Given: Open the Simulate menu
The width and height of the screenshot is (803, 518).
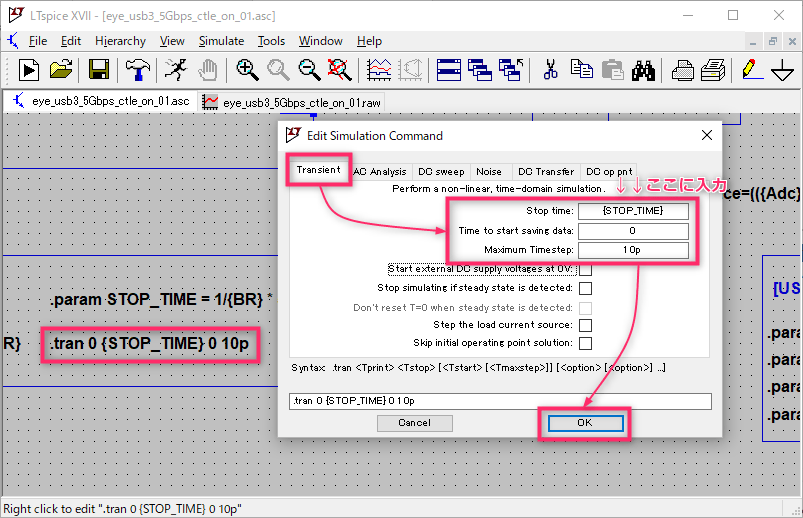Looking at the screenshot, I should coord(221,41).
